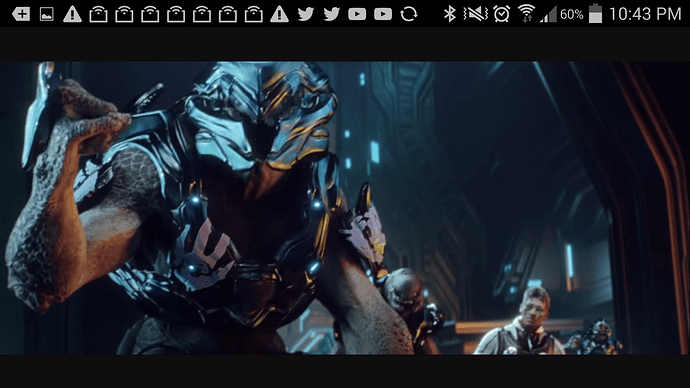Open the second YouTube notification icon
Screen dimensions: 690x388
[383, 14]
